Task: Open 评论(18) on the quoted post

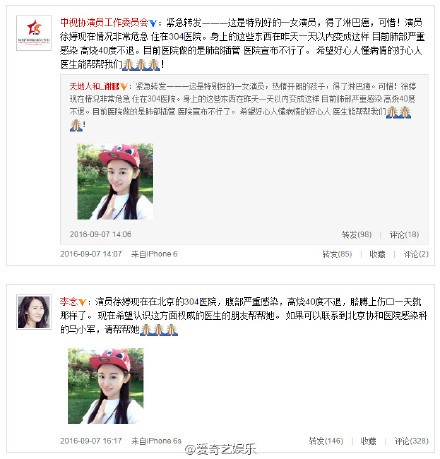Action: (x=404, y=235)
